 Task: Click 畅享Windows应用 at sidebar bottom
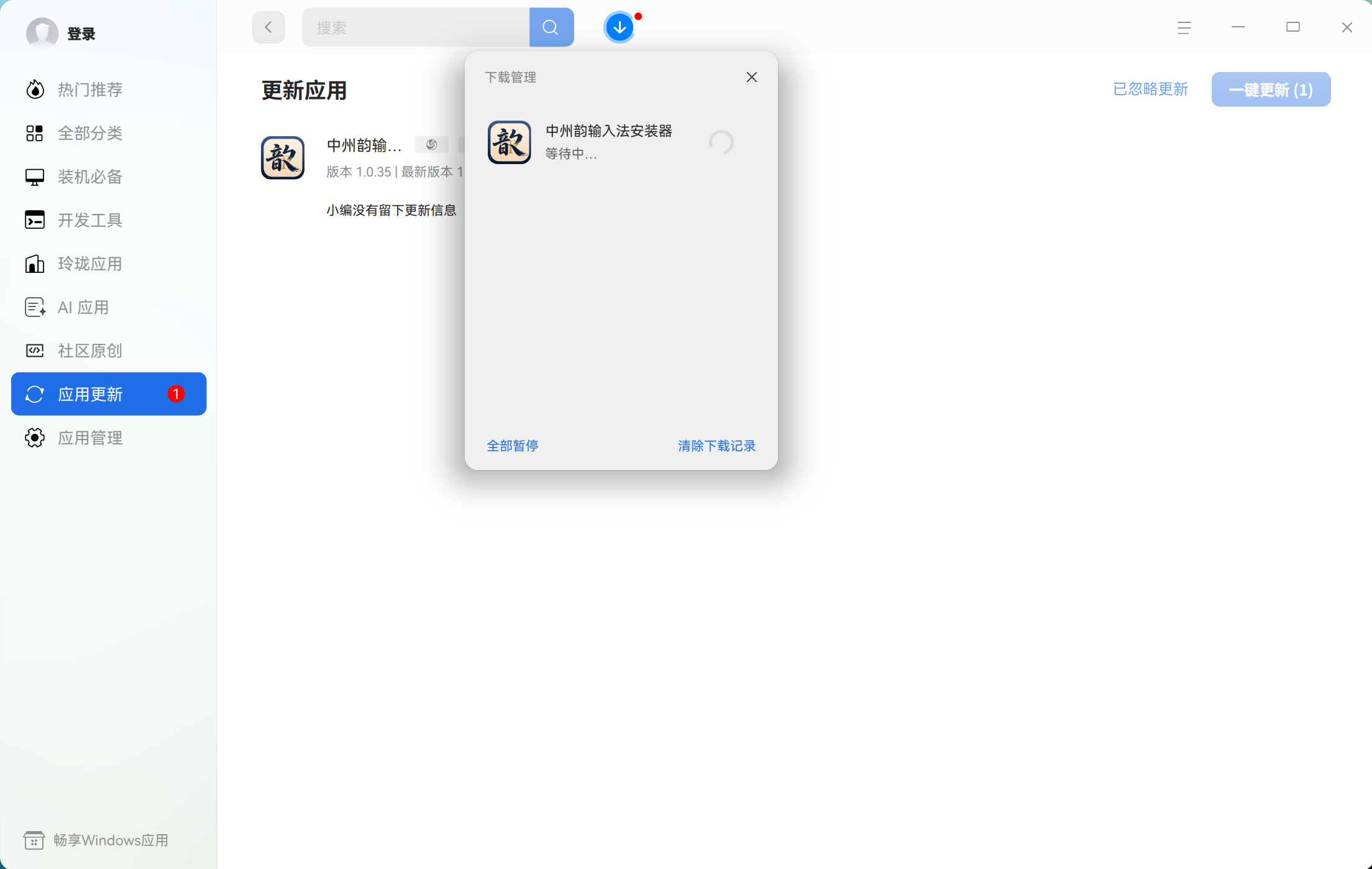[x=96, y=840]
